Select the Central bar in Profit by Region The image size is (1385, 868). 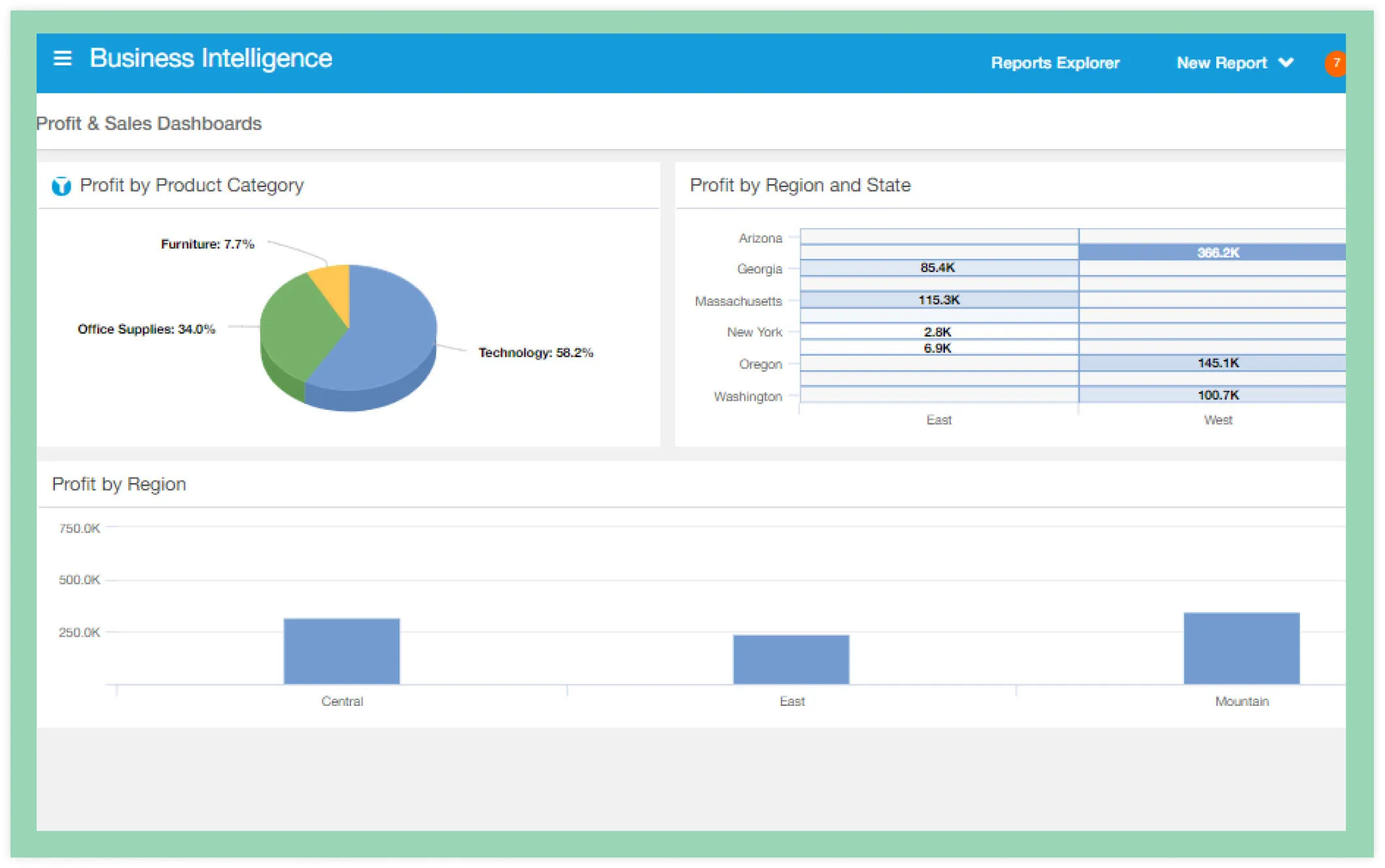[x=341, y=650]
